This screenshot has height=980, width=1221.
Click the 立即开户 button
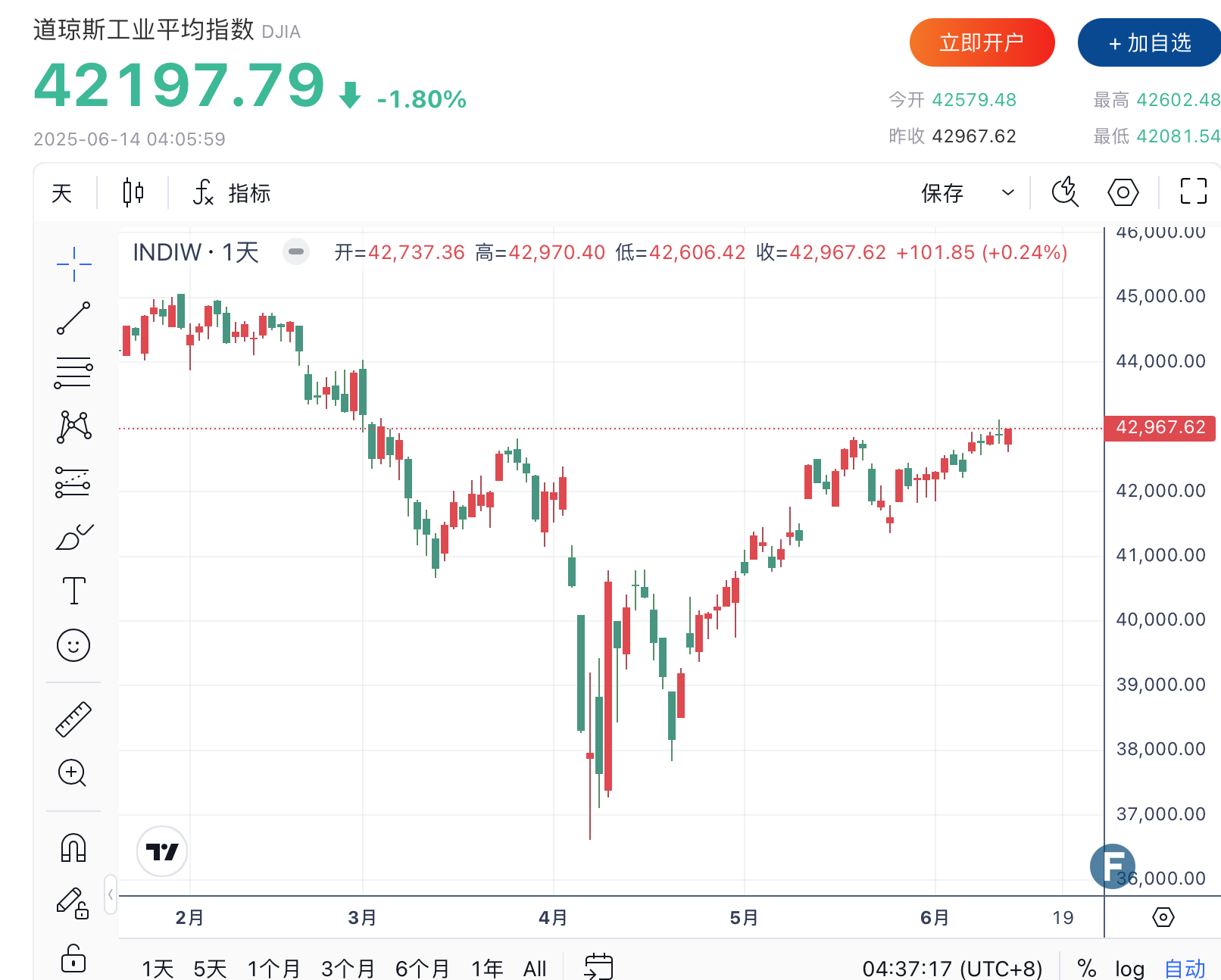pyautogui.click(x=982, y=42)
